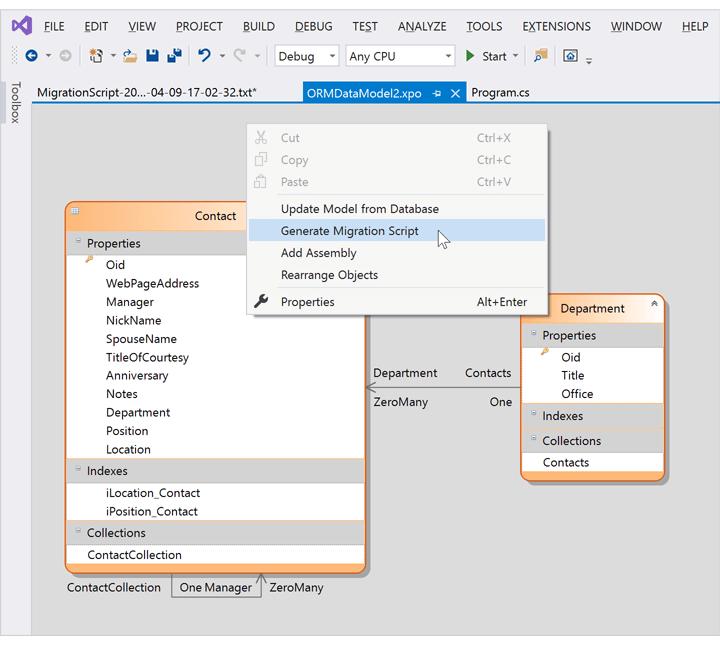The height and width of the screenshot is (645, 720).
Task: Open the BUILD menu
Action: click(x=259, y=27)
